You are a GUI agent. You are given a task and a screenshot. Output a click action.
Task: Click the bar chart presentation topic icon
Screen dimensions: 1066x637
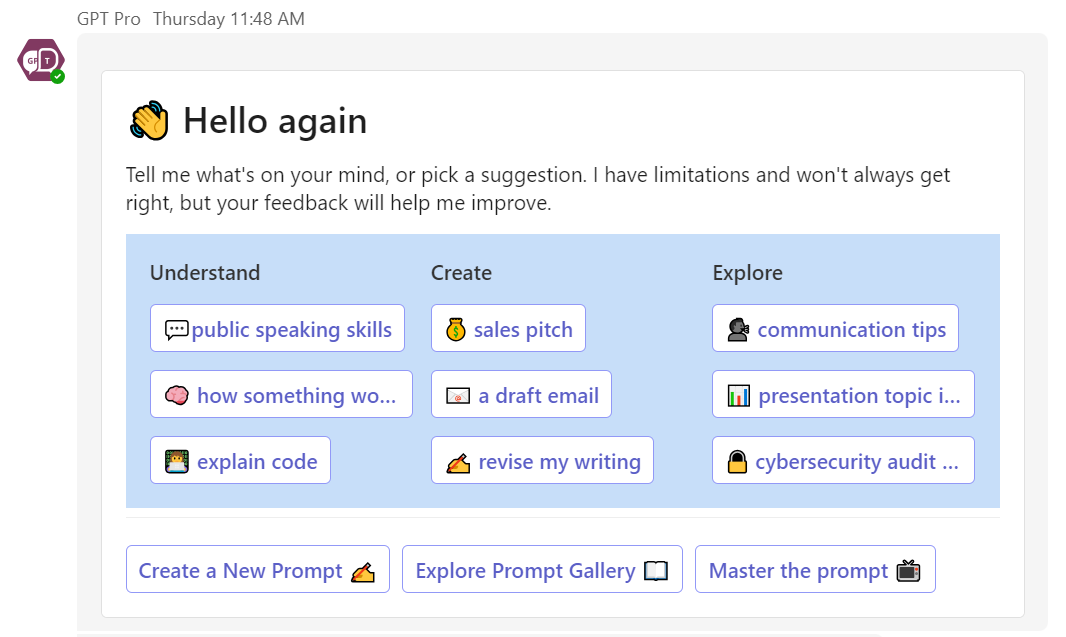tap(738, 396)
